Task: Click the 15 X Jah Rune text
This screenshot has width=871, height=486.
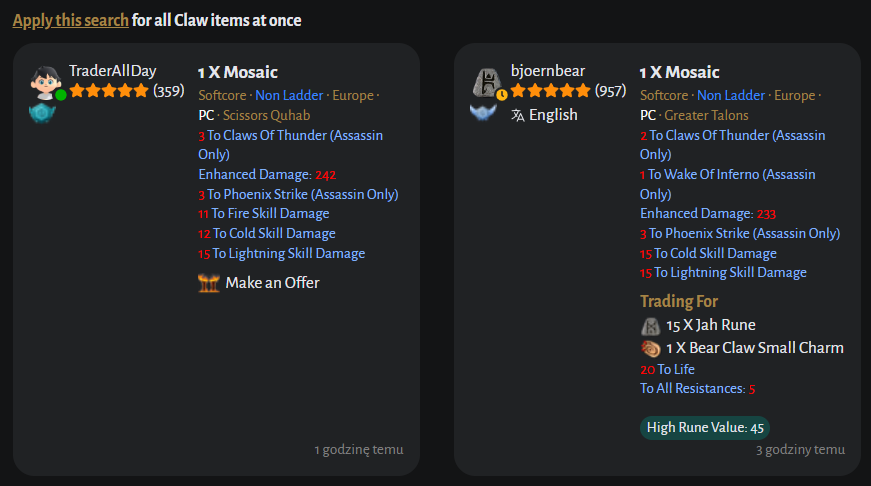Action: (x=710, y=325)
